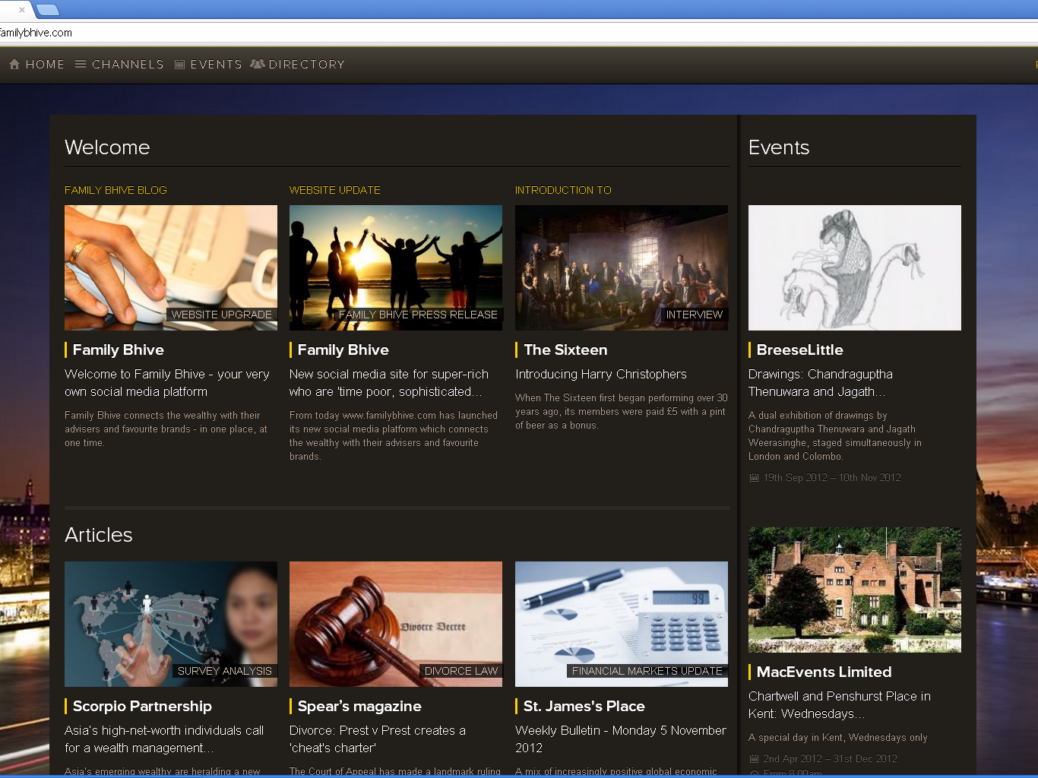Screen dimensions: 1038x778
Task: Click the Channels hamburger list icon
Action: [81, 64]
